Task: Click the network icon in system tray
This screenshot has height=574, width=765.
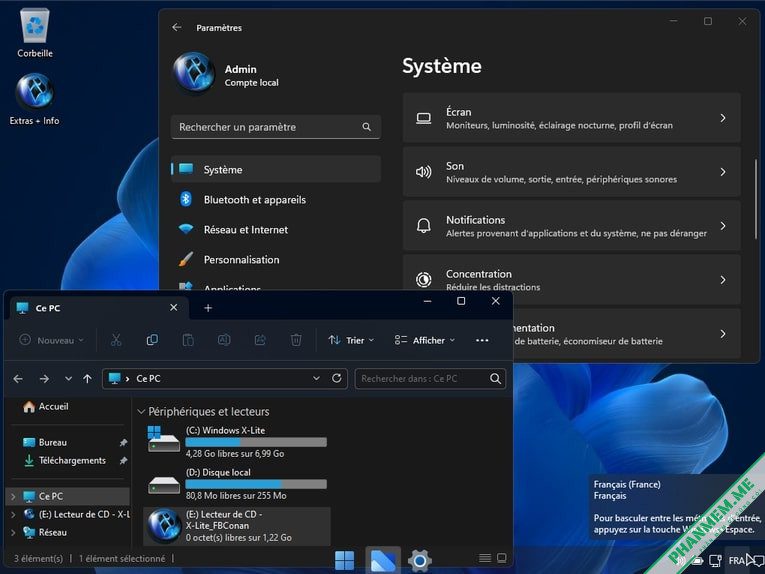Action: (x=715, y=560)
